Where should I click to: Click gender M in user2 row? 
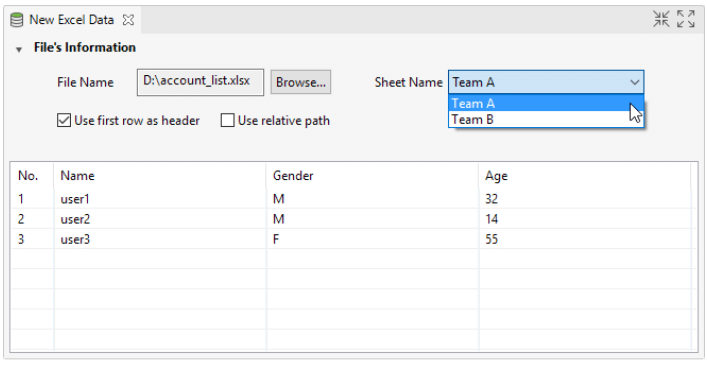(279, 219)
